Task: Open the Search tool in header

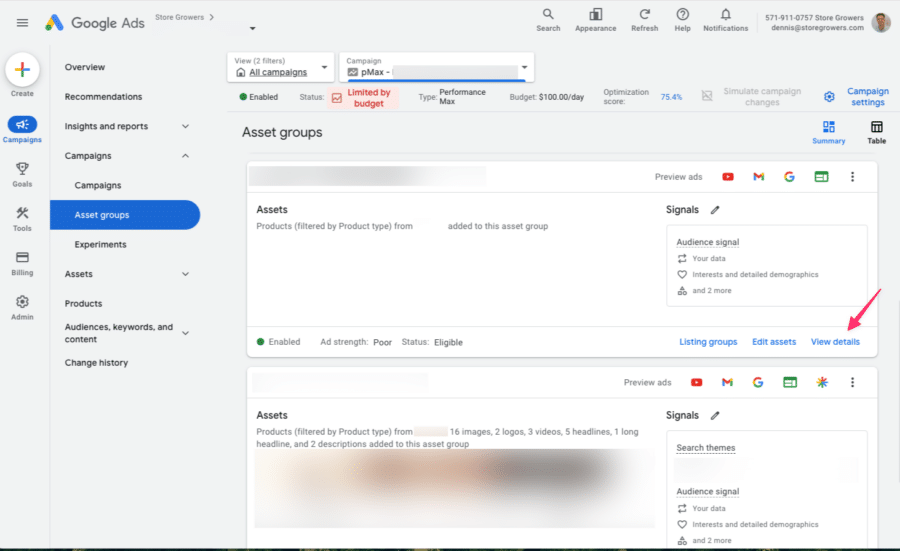Action: pos(548,20)
